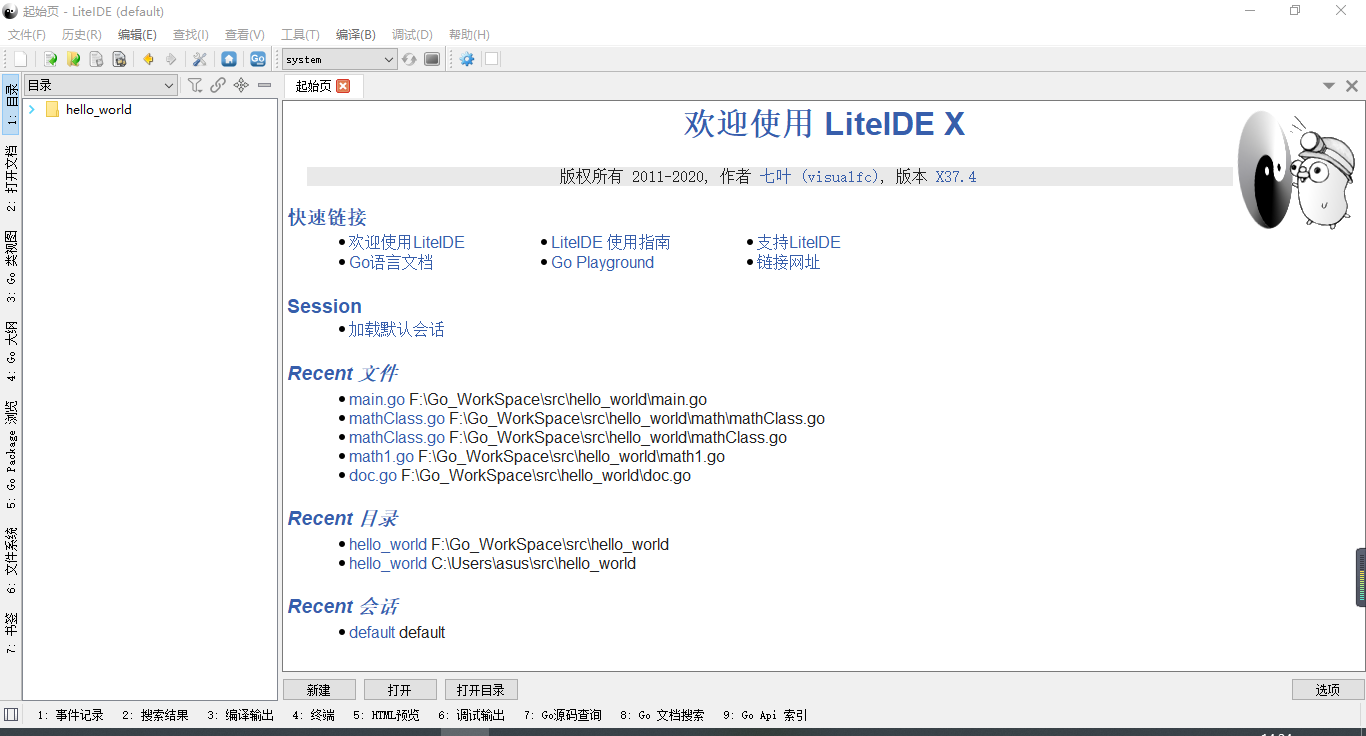This screenshot has height=736, width=1366.
Task: Open the 历史(R) menu
Action: 82,34
